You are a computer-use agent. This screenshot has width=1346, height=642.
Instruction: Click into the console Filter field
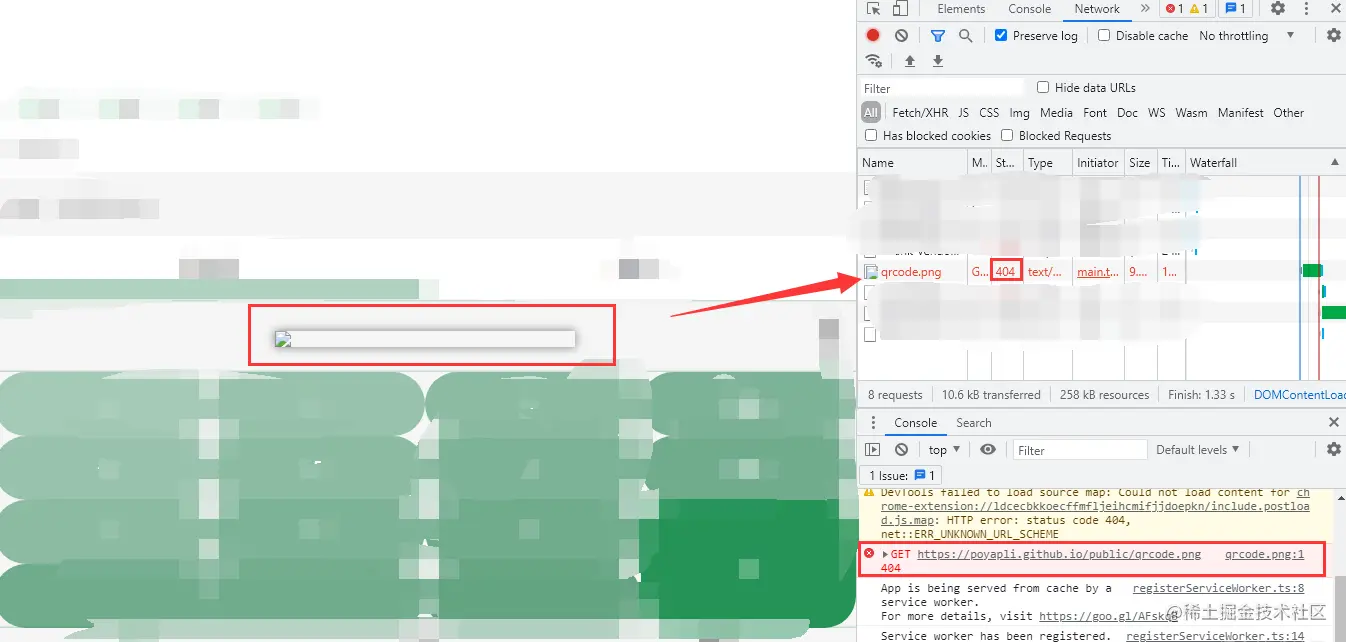[x=1080, y=450]
